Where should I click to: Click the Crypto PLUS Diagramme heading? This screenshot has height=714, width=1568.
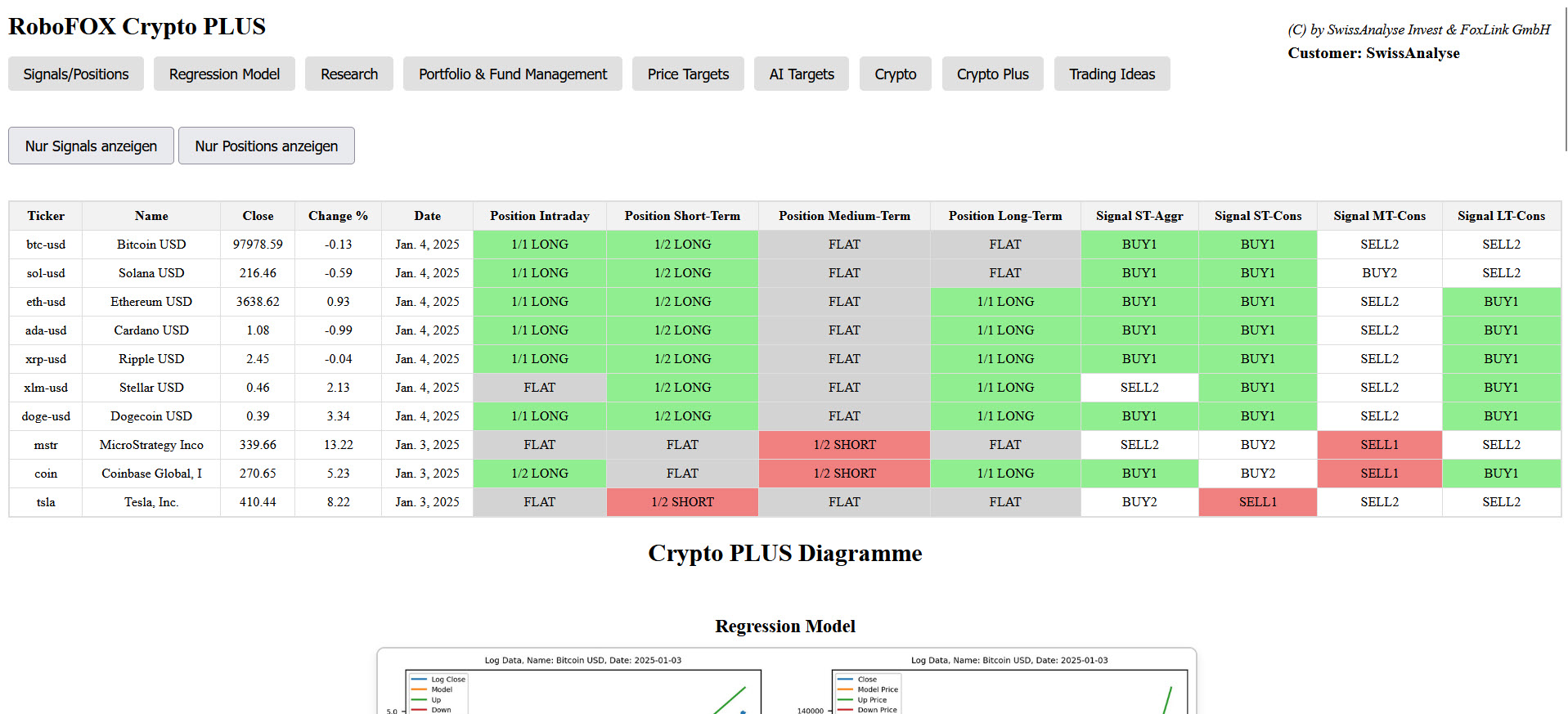pos(784,554)
